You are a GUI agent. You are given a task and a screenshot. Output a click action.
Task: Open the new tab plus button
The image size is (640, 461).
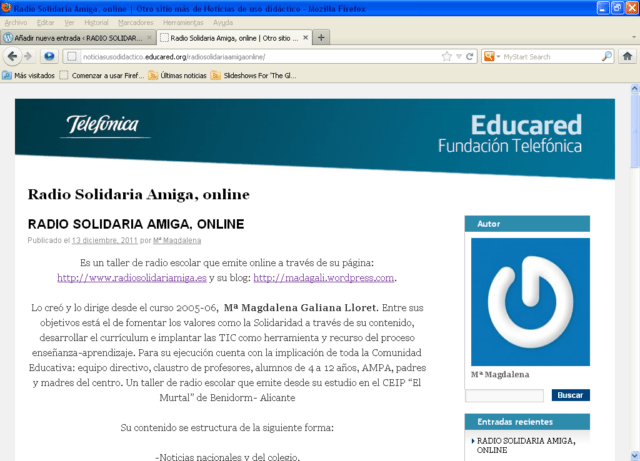pyautogui.click(x=321, y=37)
